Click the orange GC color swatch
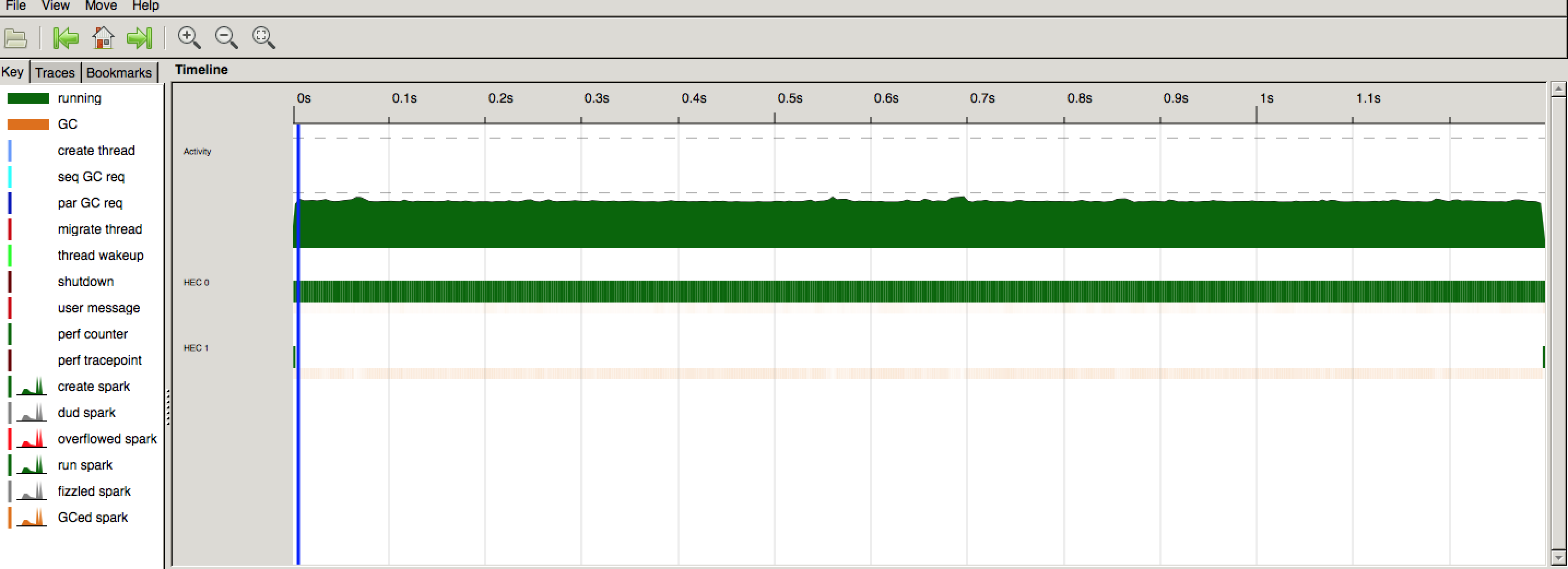The width and height of the screenshot is (1568, 569). pos(28,124)
